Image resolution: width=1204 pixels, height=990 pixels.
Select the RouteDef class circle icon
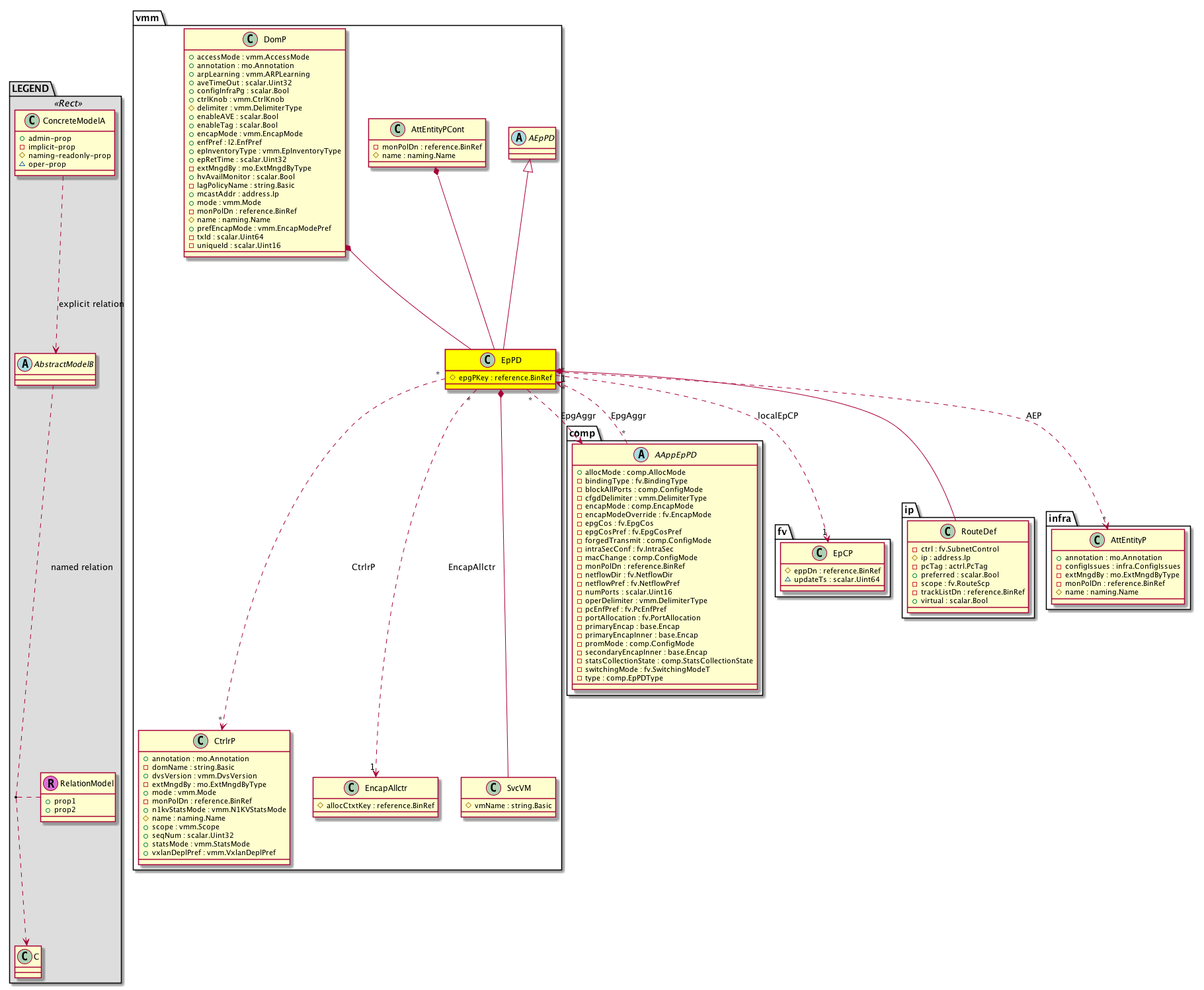(947, 531)
